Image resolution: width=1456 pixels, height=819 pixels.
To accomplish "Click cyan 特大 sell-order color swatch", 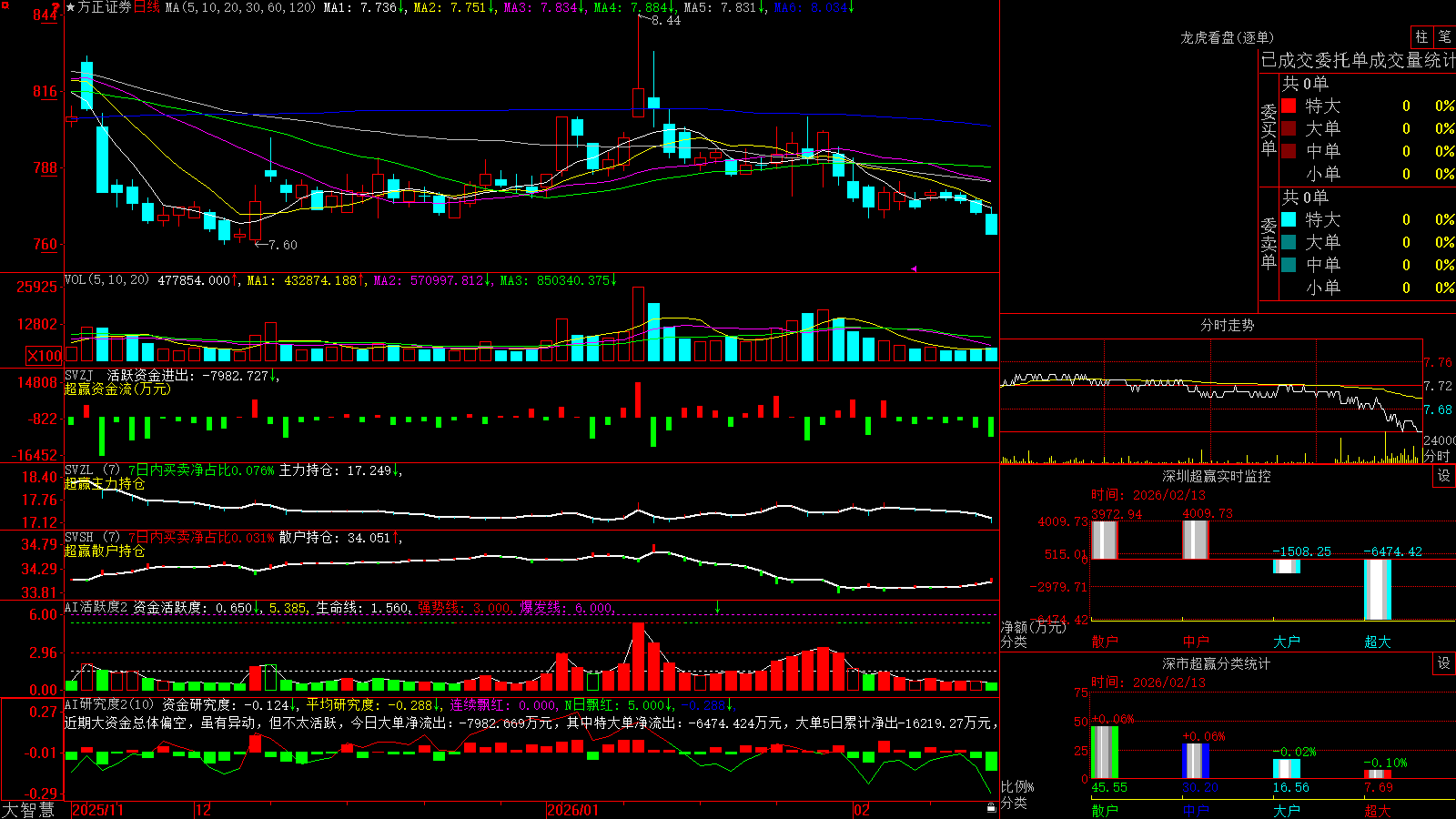I will pyautogui.click(x=1289, y=219).
